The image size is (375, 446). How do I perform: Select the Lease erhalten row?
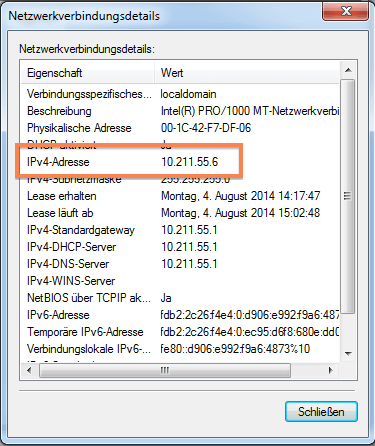(x=180, y=196)
